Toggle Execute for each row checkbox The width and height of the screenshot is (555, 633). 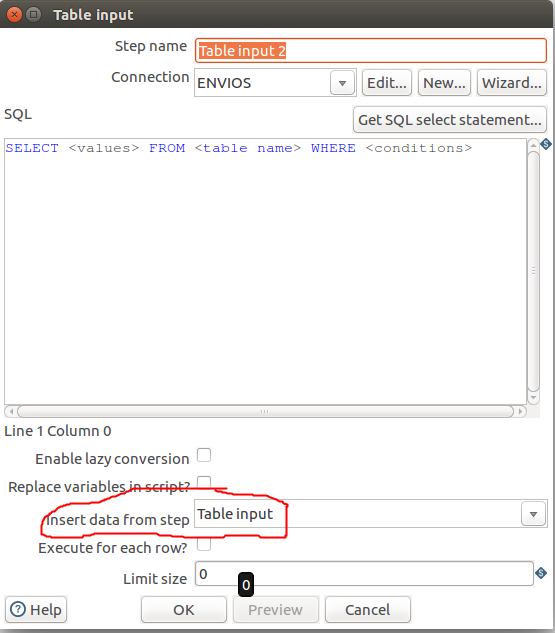pos(204,544)
